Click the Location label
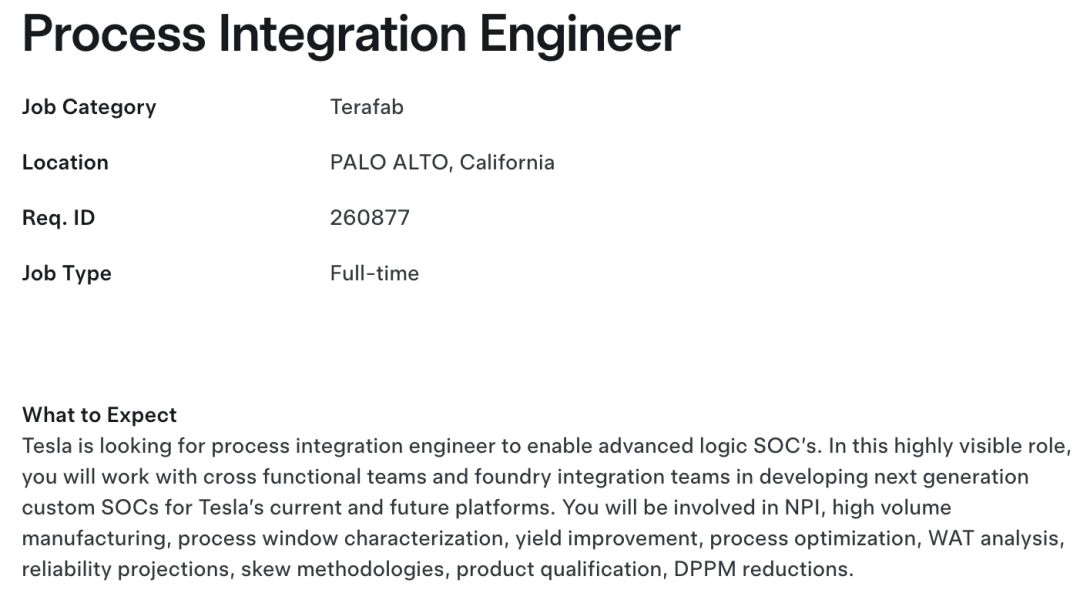 click(x=65, y=162)
